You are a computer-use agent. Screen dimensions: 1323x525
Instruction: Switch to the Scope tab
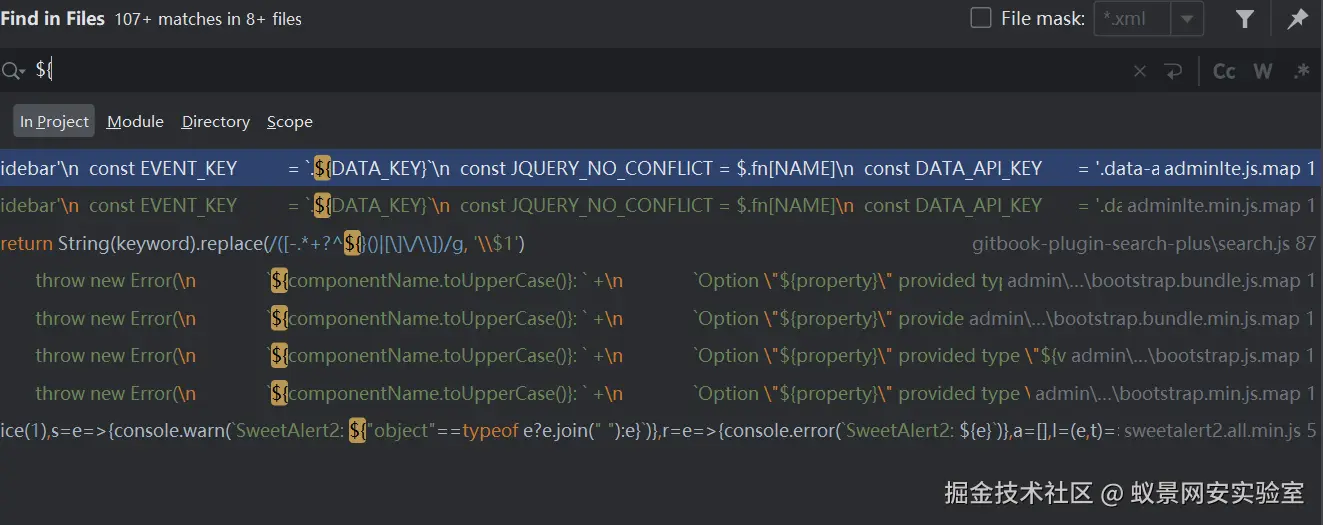[x=290, y=121]
